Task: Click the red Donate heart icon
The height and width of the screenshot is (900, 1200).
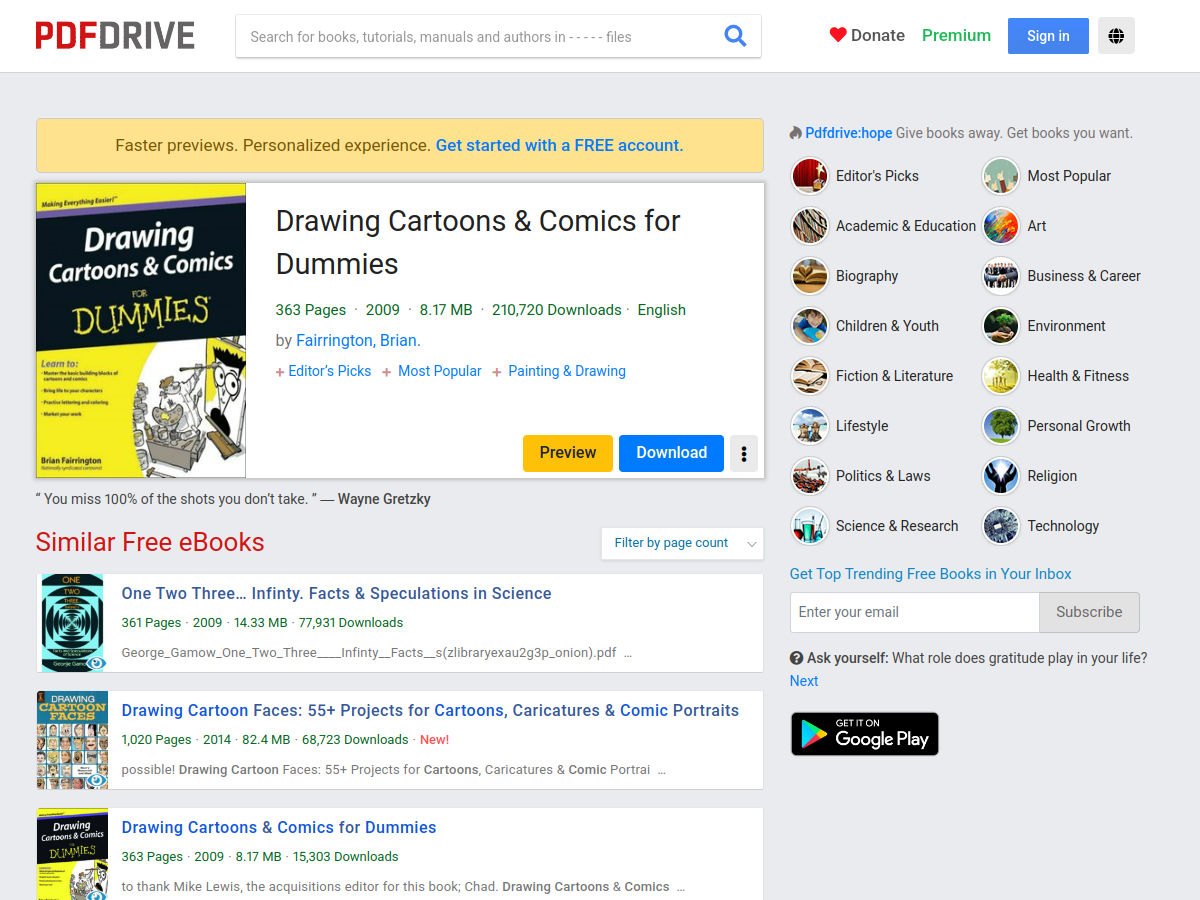Action: point(838,35)
